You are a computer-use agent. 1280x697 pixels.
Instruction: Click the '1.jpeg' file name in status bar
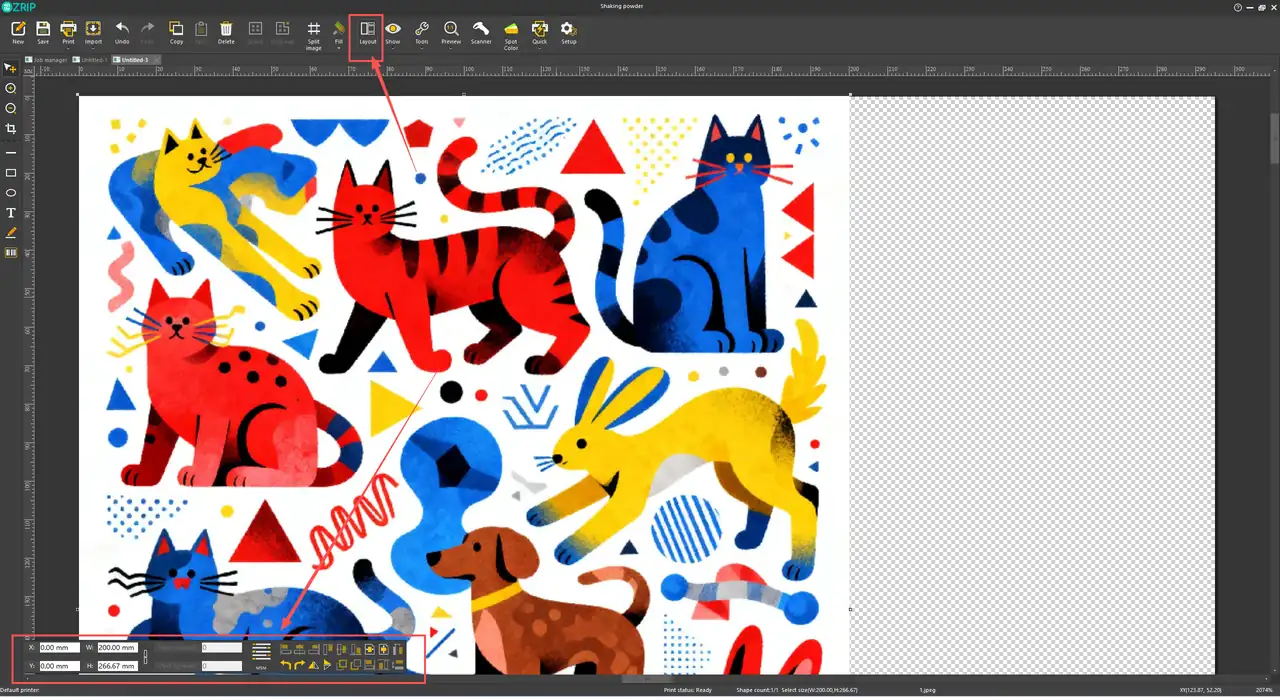click(928, 690)
